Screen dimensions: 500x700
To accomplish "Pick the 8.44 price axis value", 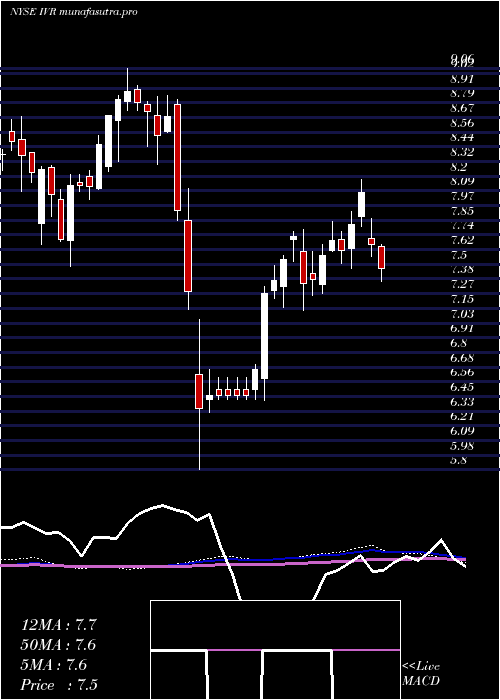I will [462, 138].
